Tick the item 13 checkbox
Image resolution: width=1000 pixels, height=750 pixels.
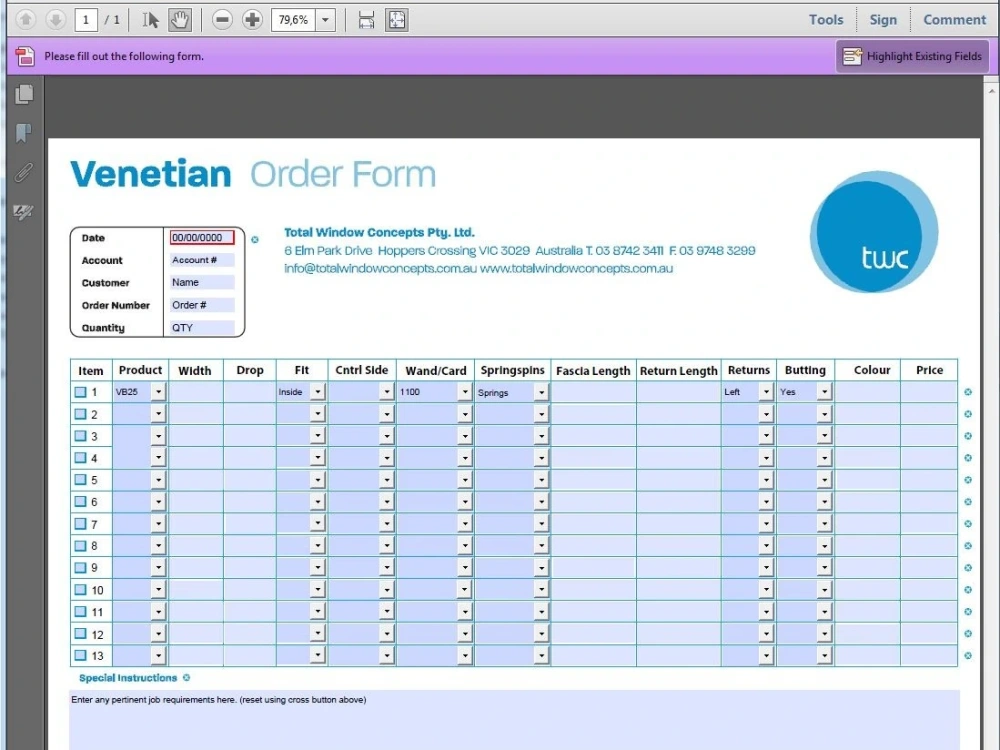[x=80, y=655]
